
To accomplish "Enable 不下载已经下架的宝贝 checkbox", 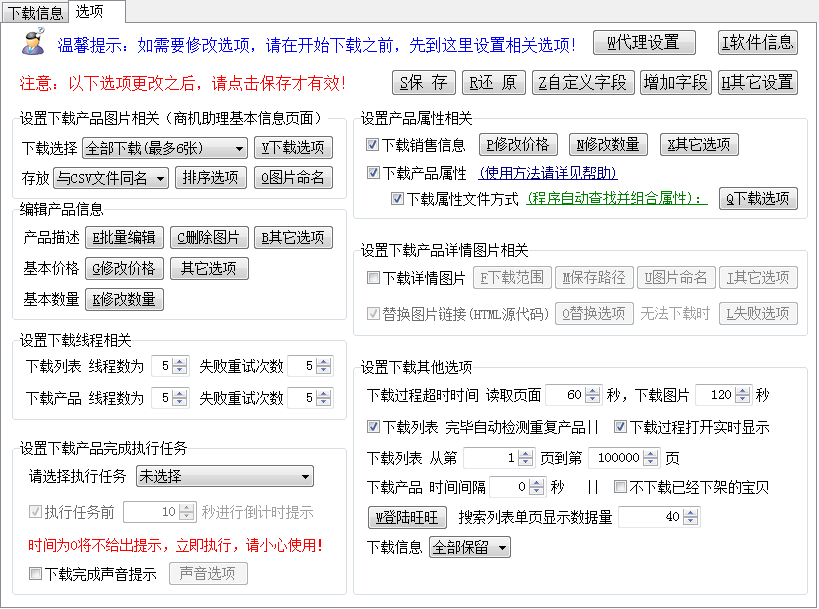I will (x=620, y=487).
